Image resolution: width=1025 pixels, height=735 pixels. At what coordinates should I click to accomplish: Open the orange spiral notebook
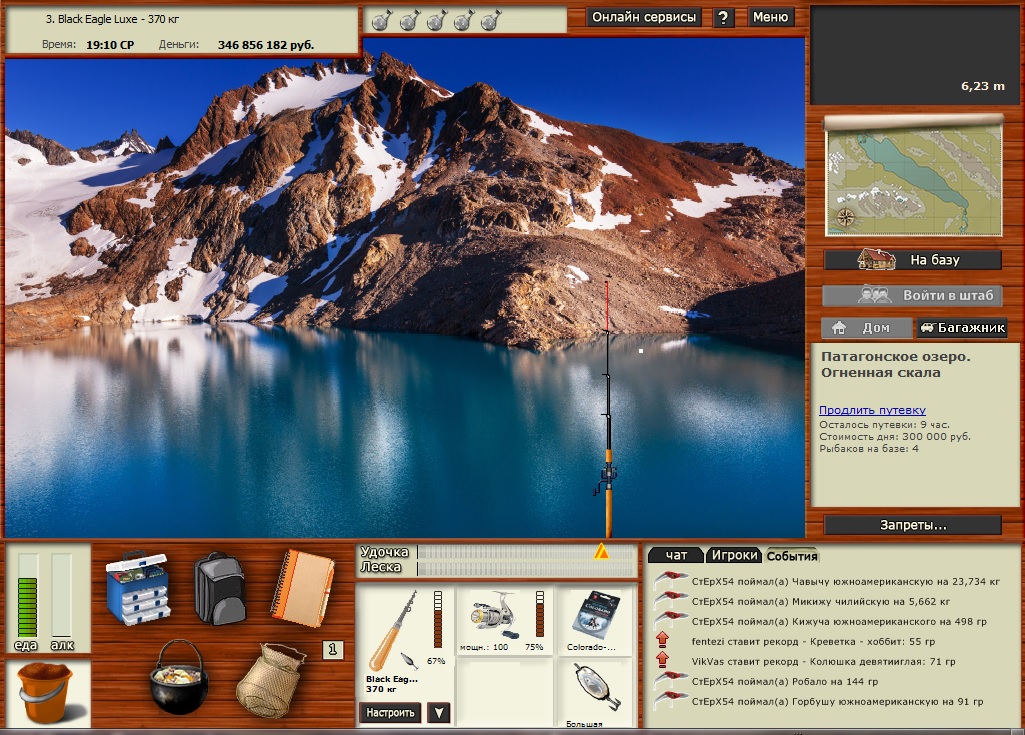303,588
